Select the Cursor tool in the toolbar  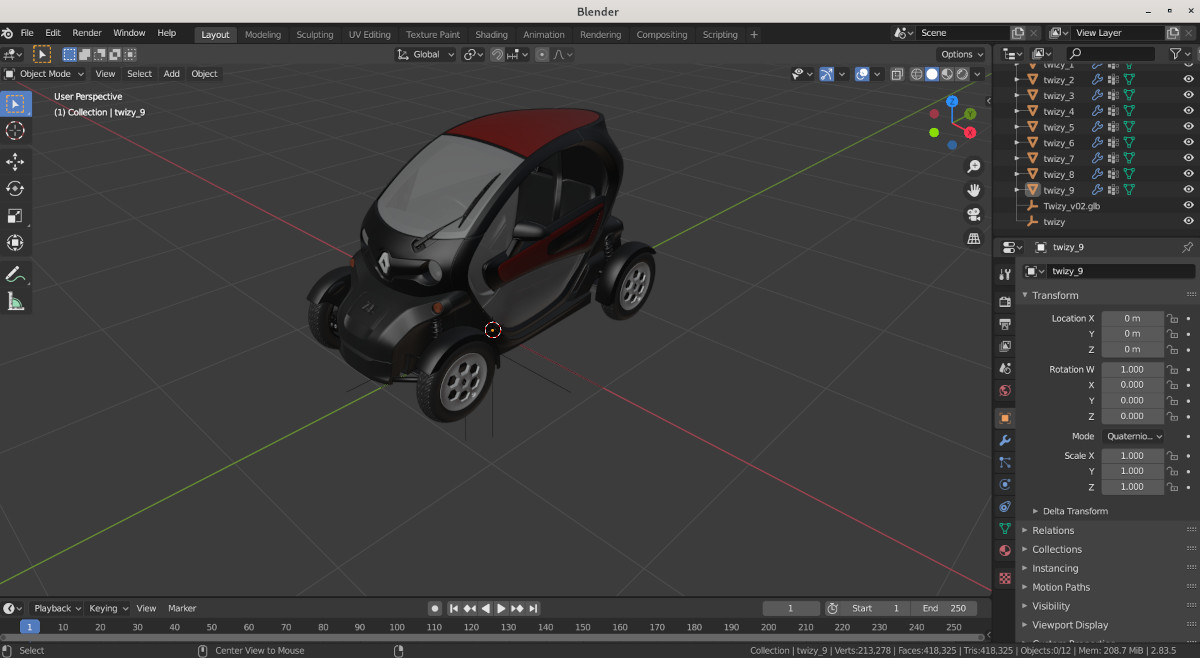pyautogui.click(x=15, y=131)
